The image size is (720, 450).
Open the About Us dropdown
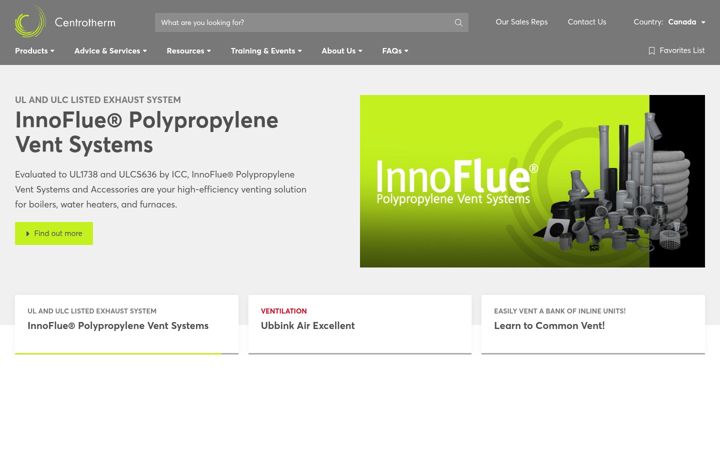(x=342, y=51)
